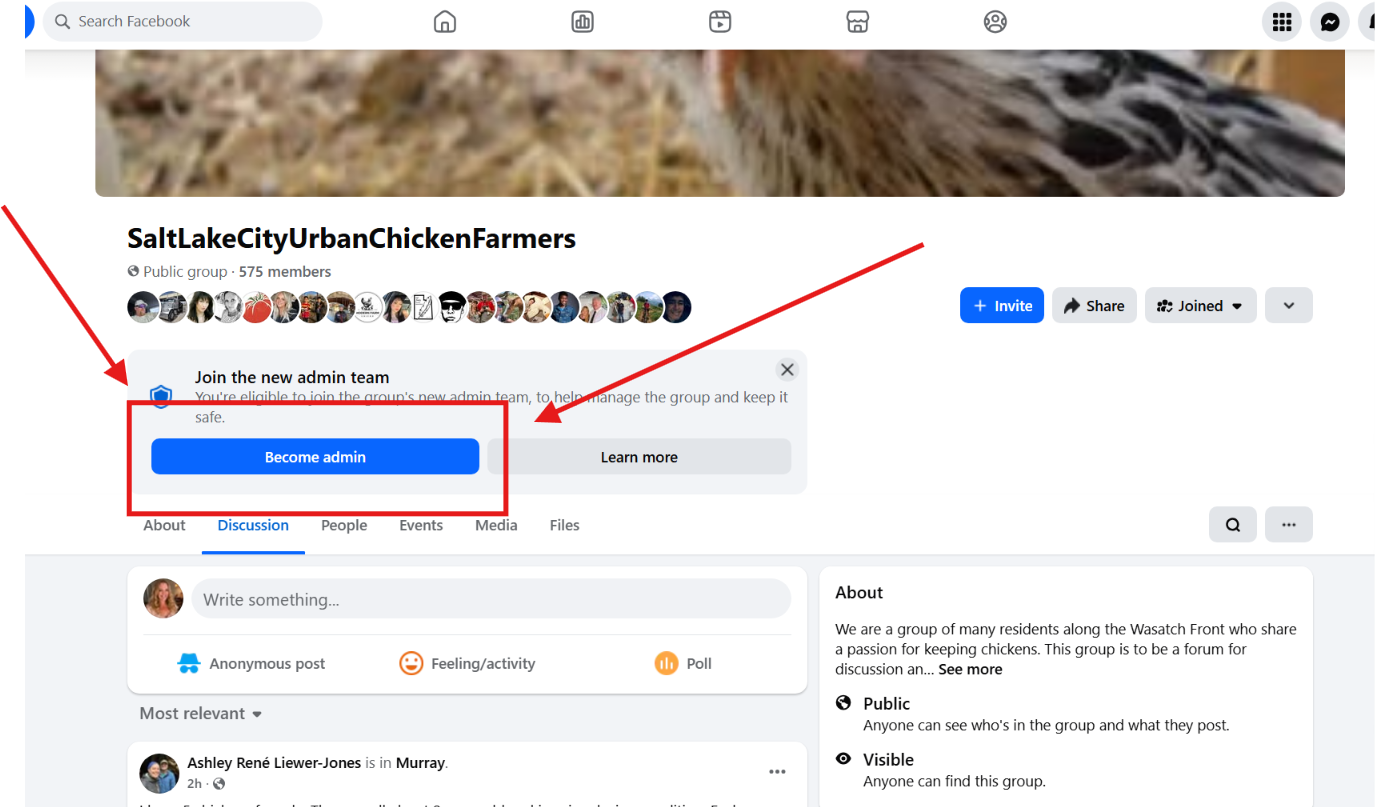The height and width of the screenshot is (807, 1375).
Task: Switch to the Files tab
Action: 564,525
